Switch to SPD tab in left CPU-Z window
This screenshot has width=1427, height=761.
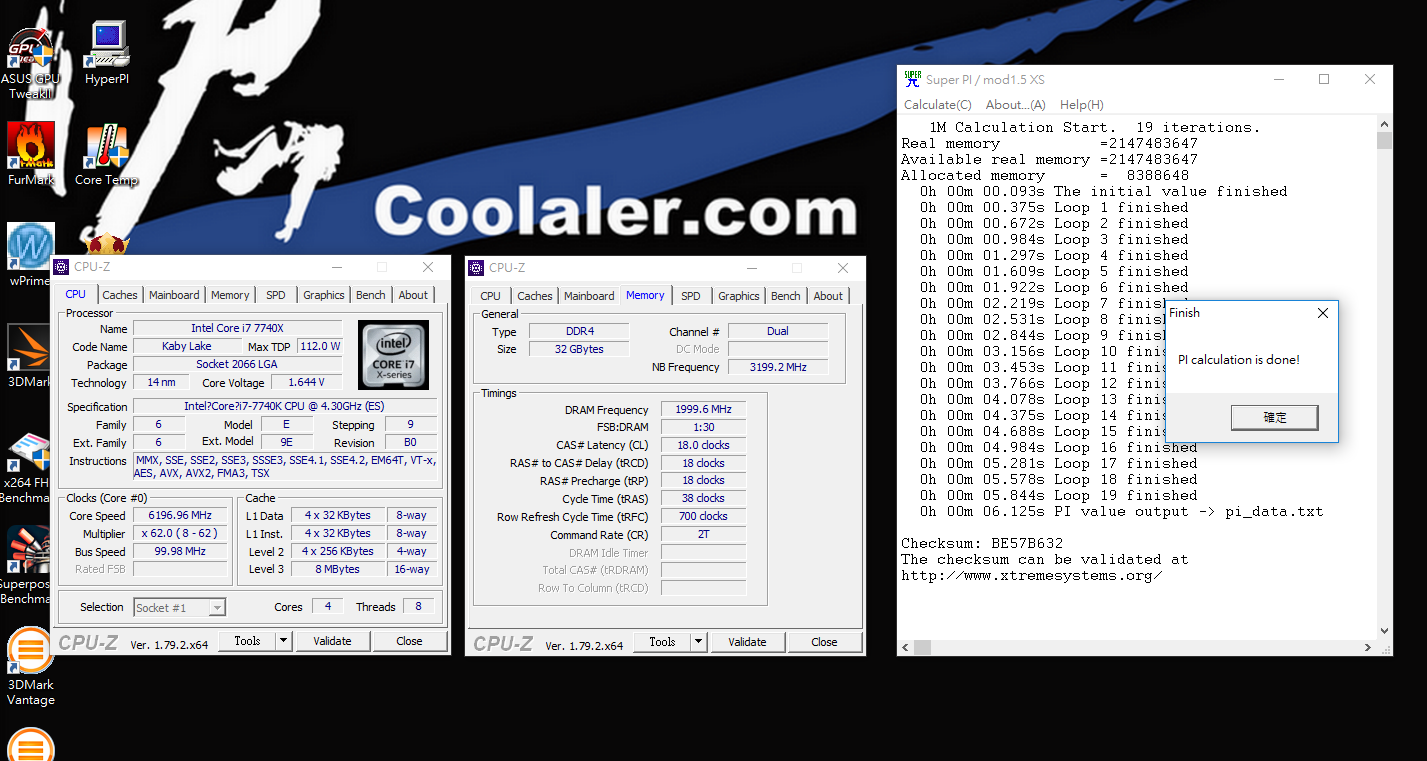[x=275, y=295]
